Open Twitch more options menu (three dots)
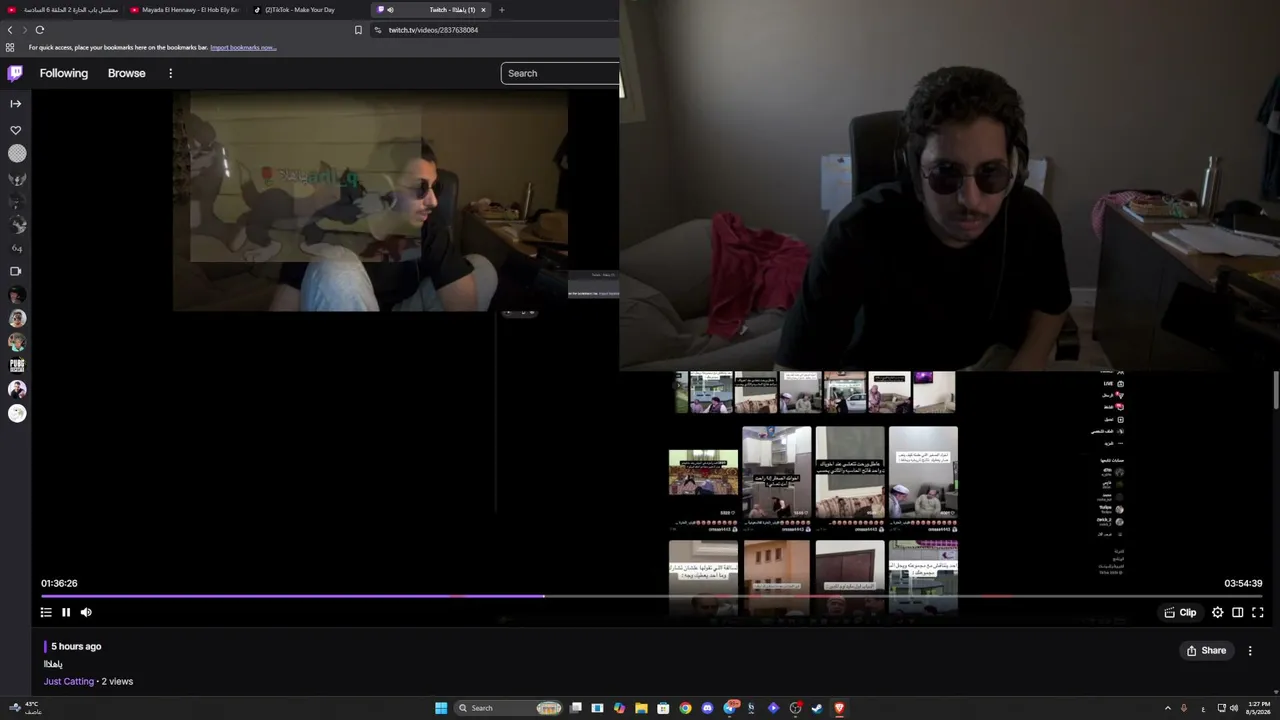Screen dimensions: 1280x720 click(170, 73)
